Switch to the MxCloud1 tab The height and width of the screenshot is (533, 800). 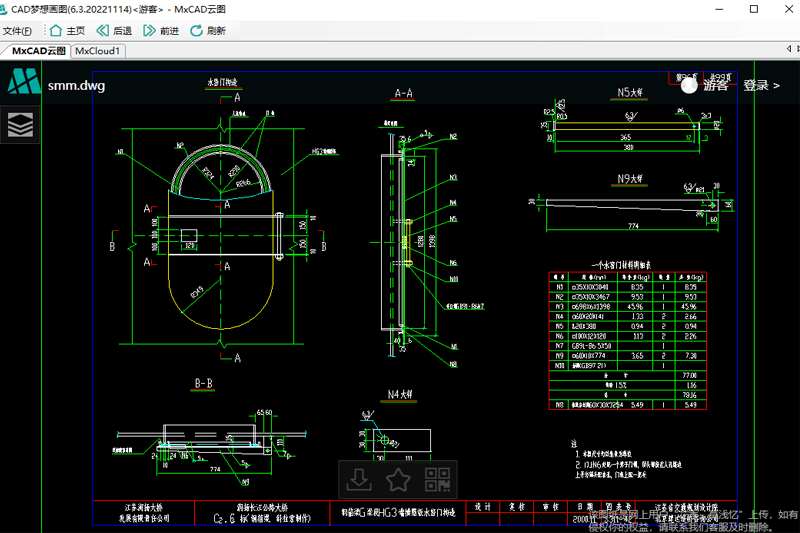pos(98,50)
